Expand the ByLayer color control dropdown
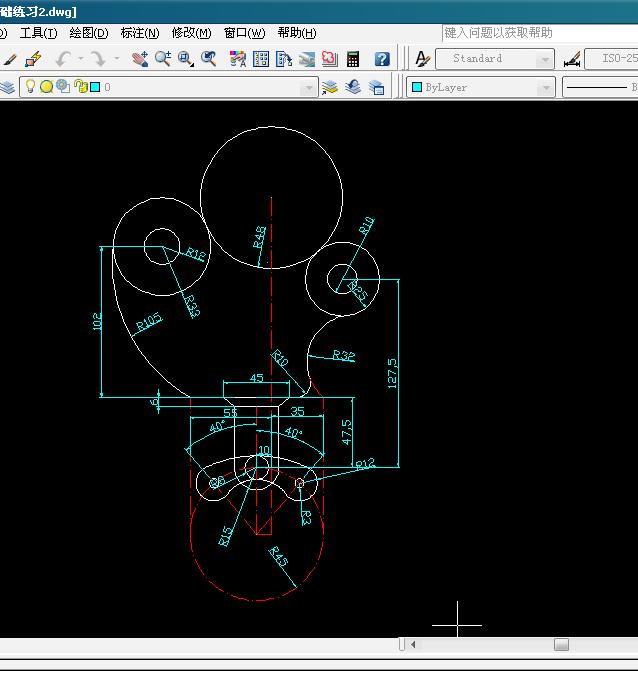The image size is (638, 683). (x=545, y=88)
